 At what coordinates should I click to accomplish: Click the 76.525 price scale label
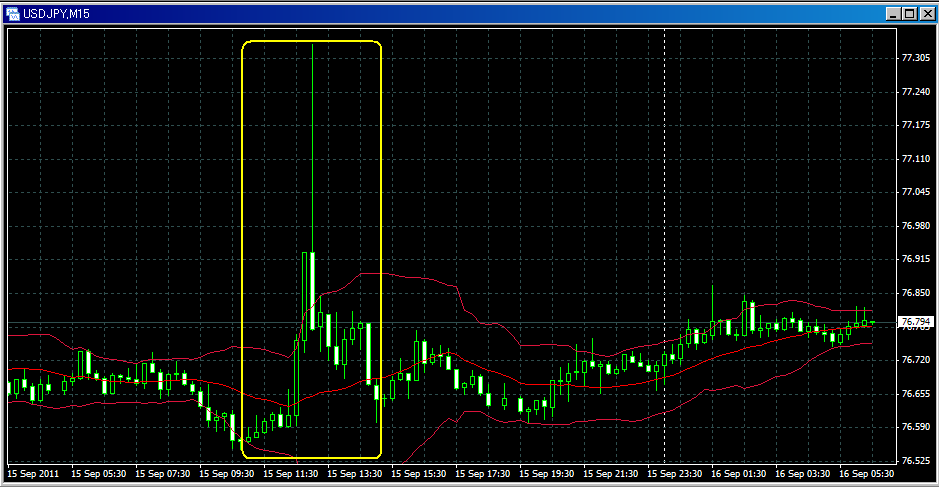[x=915, y=461]
